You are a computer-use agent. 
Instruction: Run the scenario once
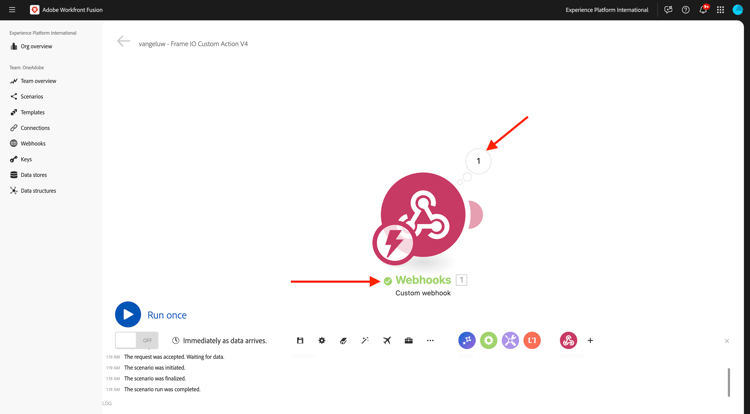point(128,315)
